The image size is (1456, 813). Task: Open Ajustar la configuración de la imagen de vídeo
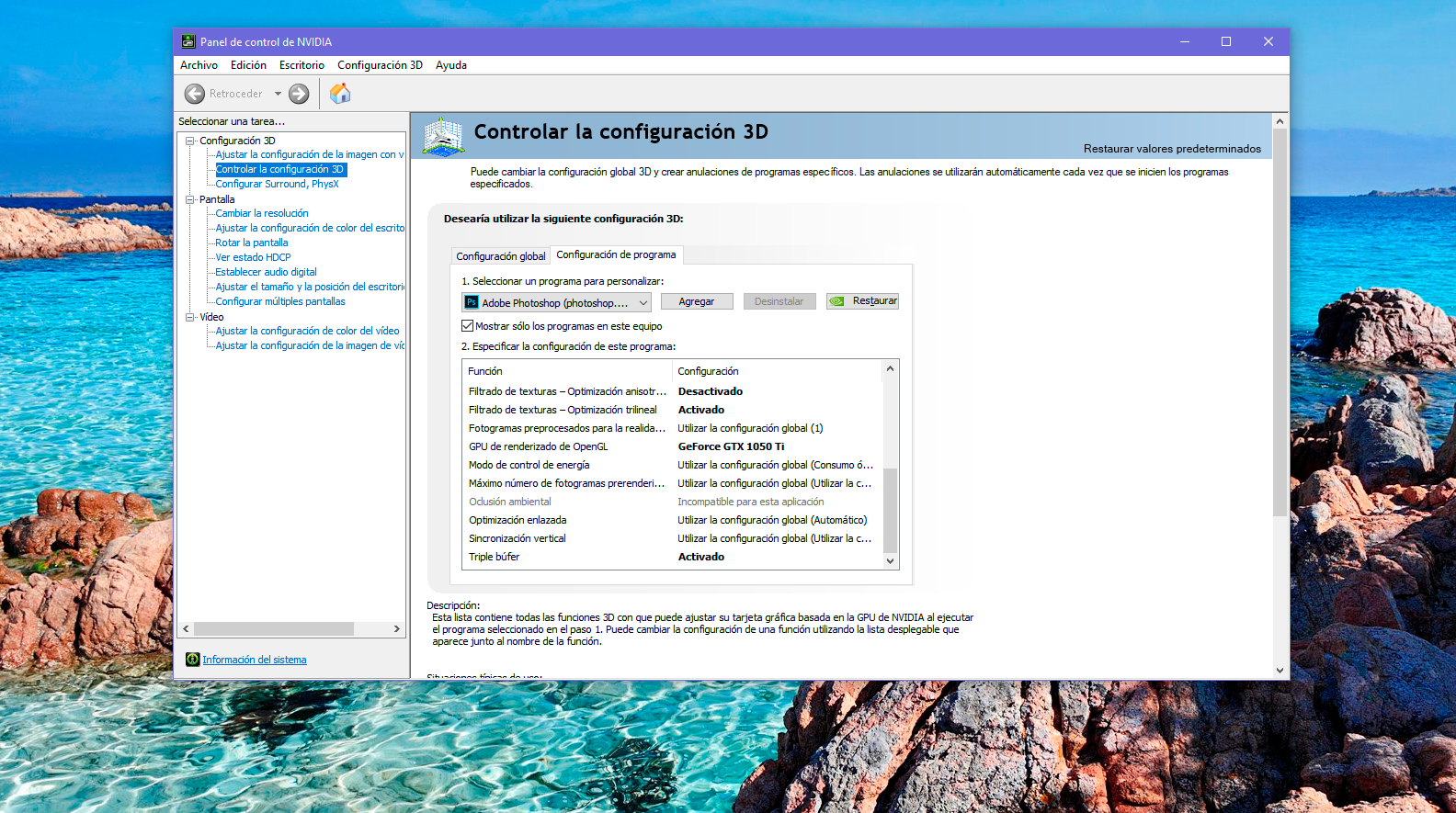(310, 345)
